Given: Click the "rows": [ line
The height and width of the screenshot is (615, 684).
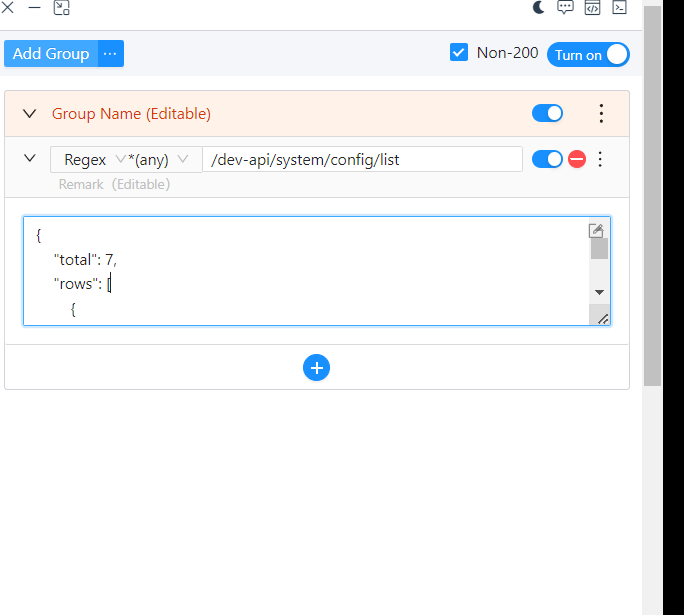Looking at the screenshot, I should (x=82, y=284).
